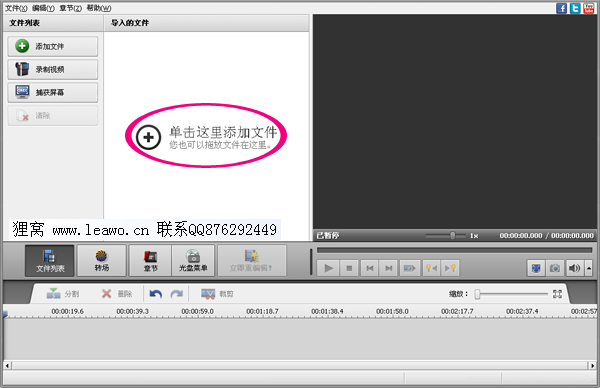
Task: Switch to the 文件列表 tab
Action: 50,261
